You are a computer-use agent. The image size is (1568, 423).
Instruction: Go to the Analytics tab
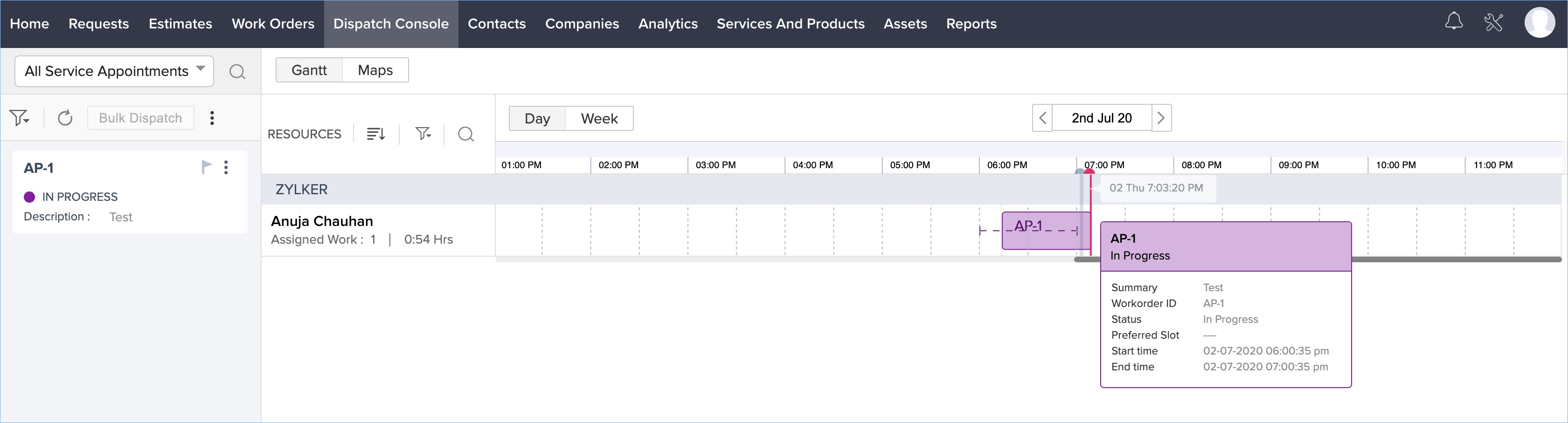click(668, 24)
